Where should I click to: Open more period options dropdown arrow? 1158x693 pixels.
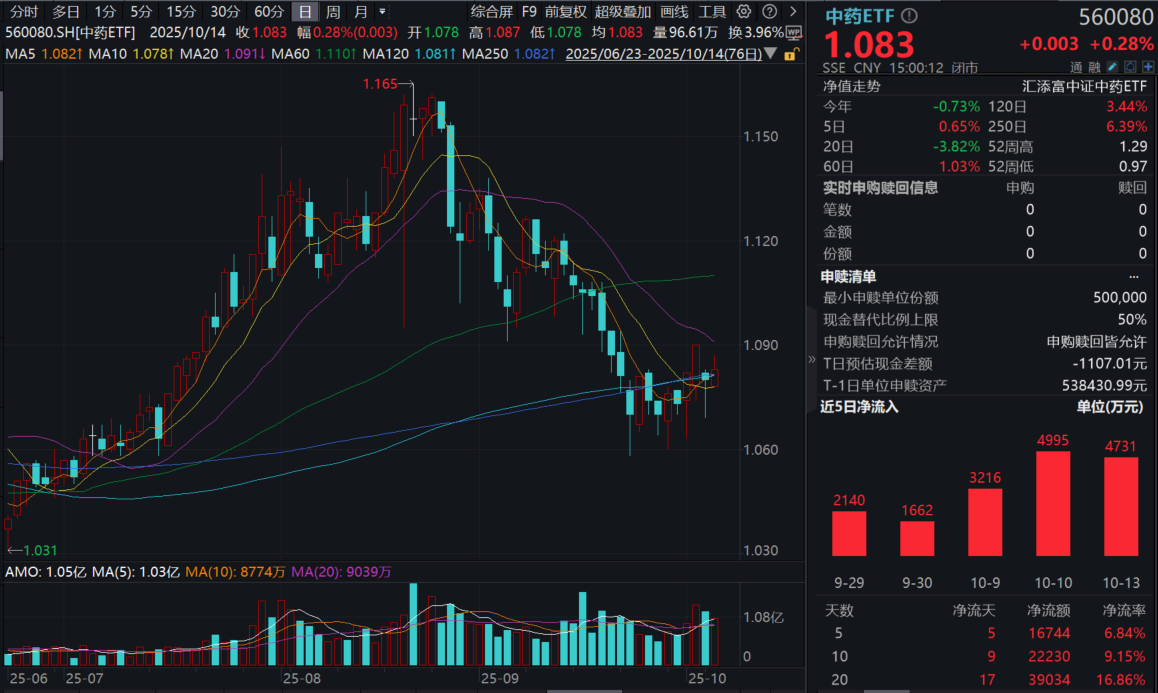coord(382,12)
